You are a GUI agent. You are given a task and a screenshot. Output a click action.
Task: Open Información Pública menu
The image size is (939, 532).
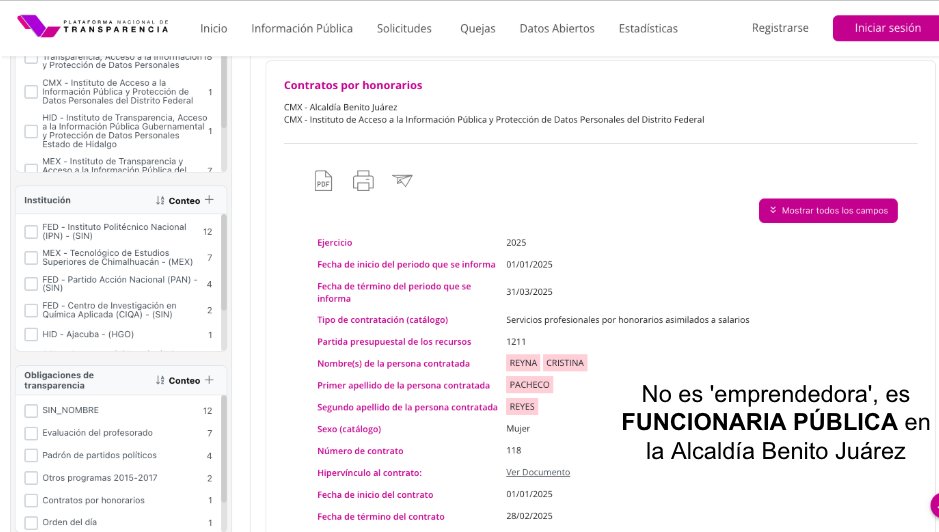(x=302, y=28)
